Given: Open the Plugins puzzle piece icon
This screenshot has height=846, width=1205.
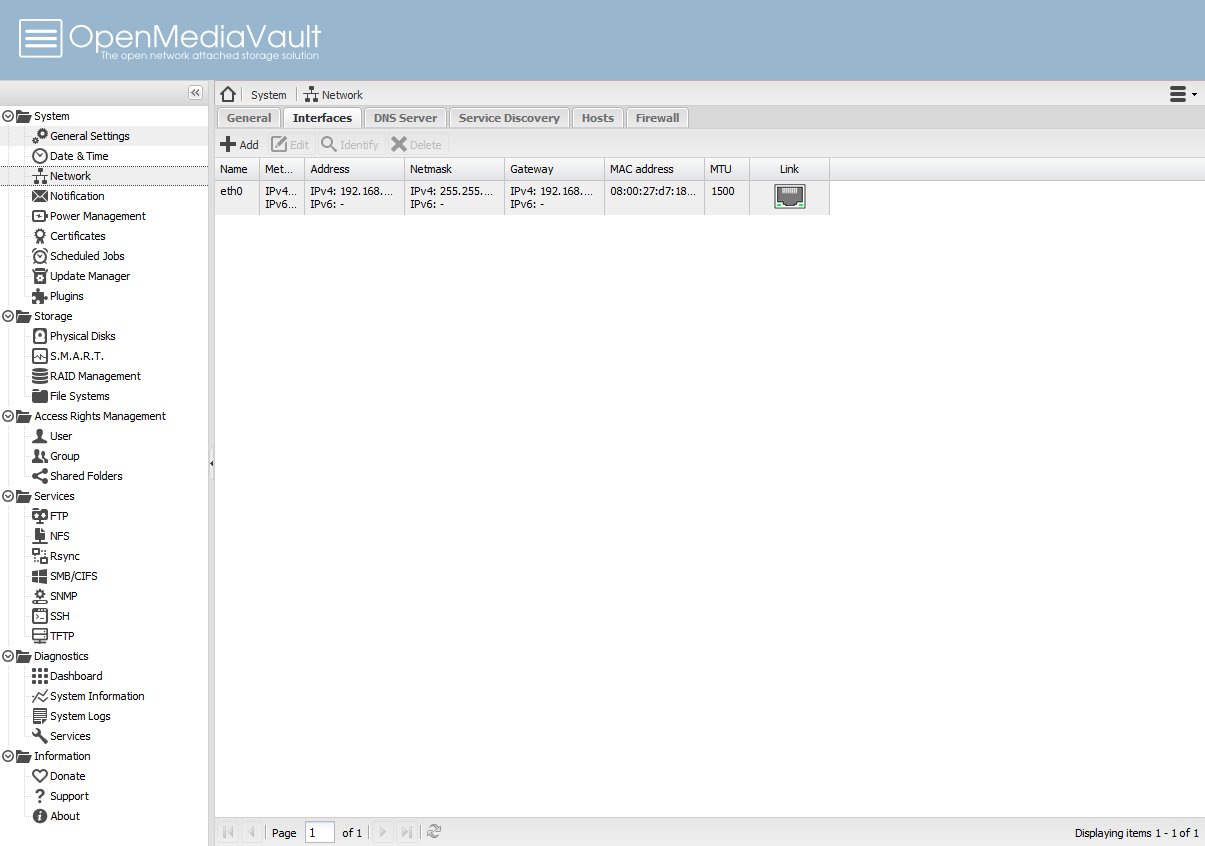Looking at the screenshot, I should point(40,296).
